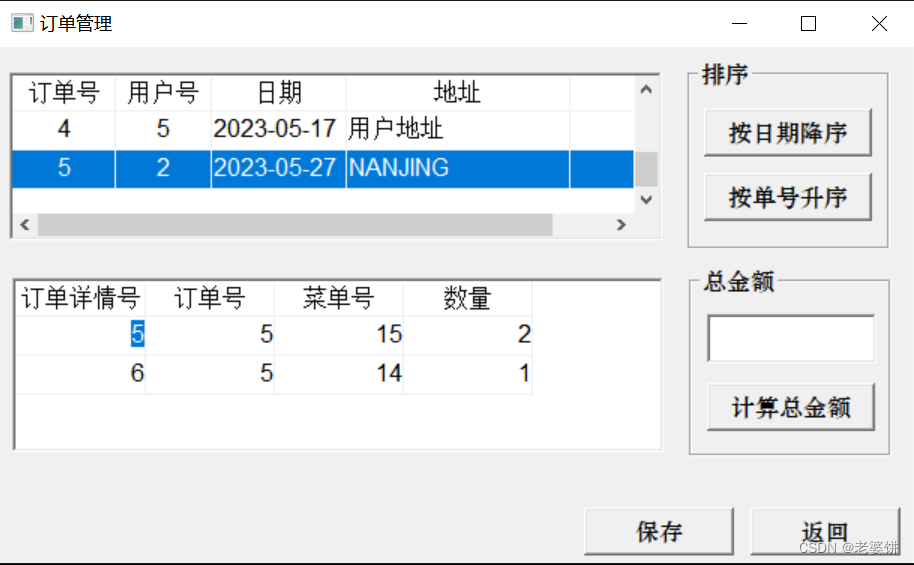The height and width of the screenshot is (565, 914).
Task: Click the 订单号 header in order list
Action: pos(64,93)
